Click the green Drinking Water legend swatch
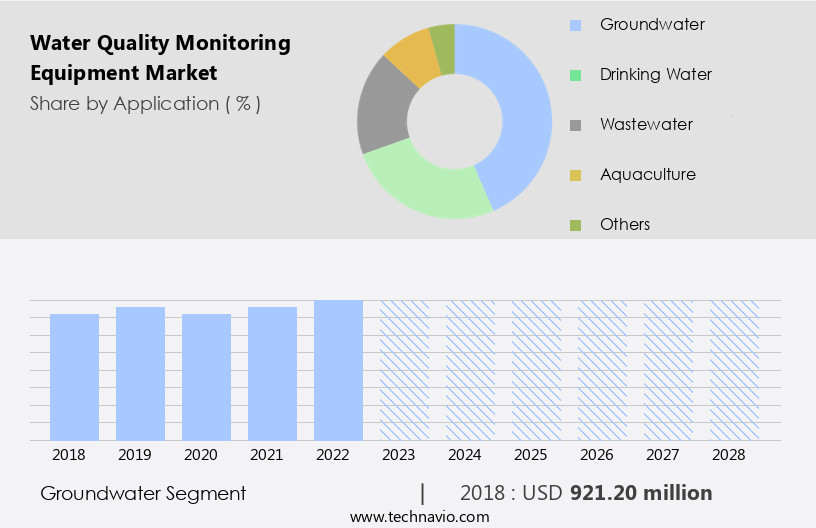The width and height of the screenshot is (816, 528). point(575,75)
